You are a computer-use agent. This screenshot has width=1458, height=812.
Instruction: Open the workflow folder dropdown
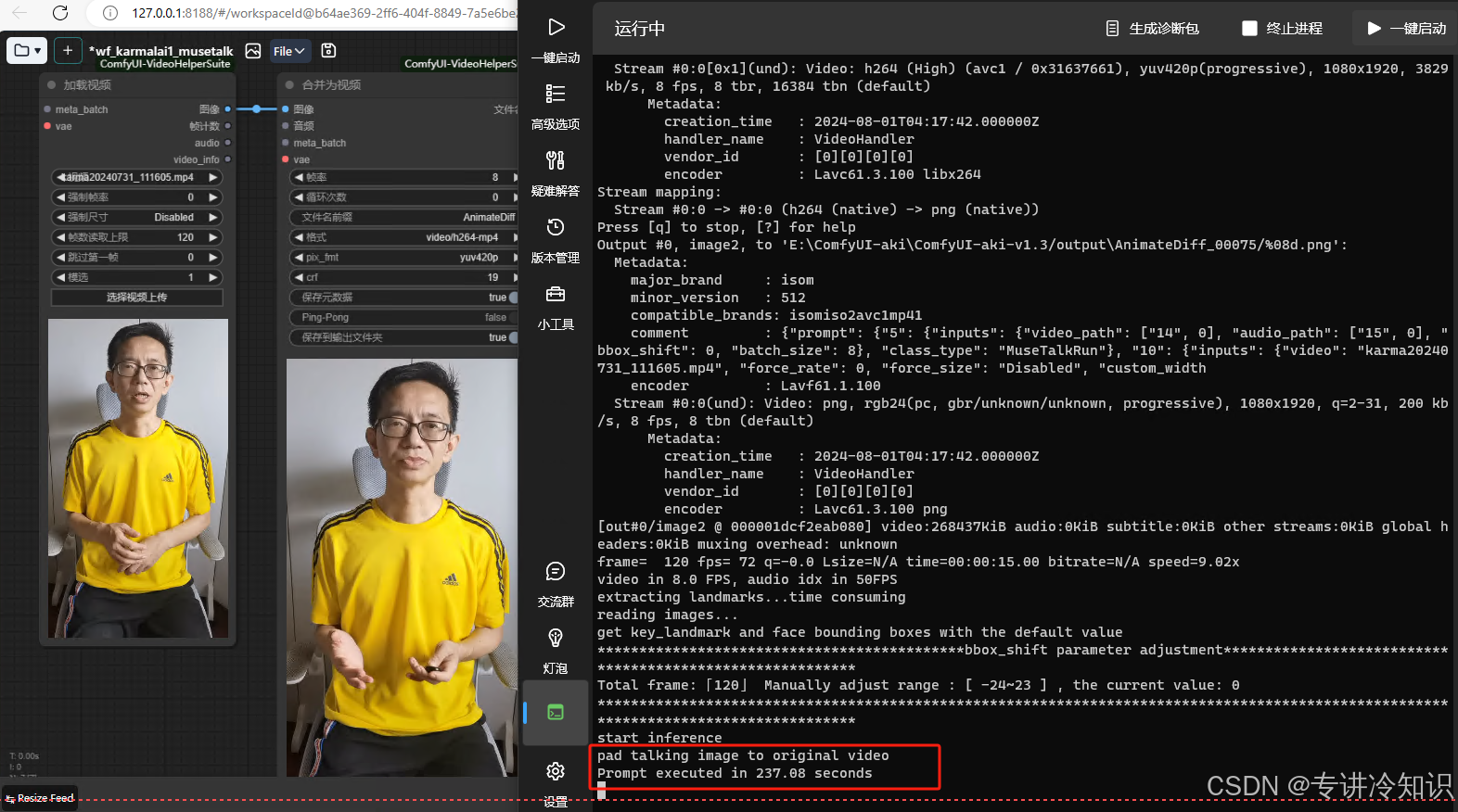point(26,50)
